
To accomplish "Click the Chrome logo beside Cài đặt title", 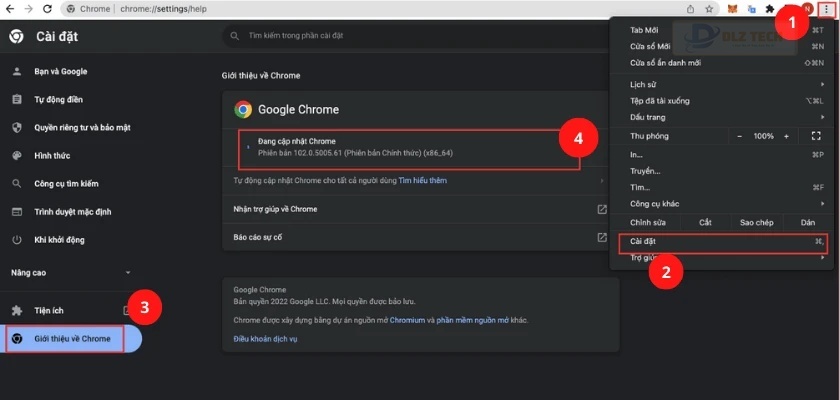I will pyautogui.click(x=16, y=36).
